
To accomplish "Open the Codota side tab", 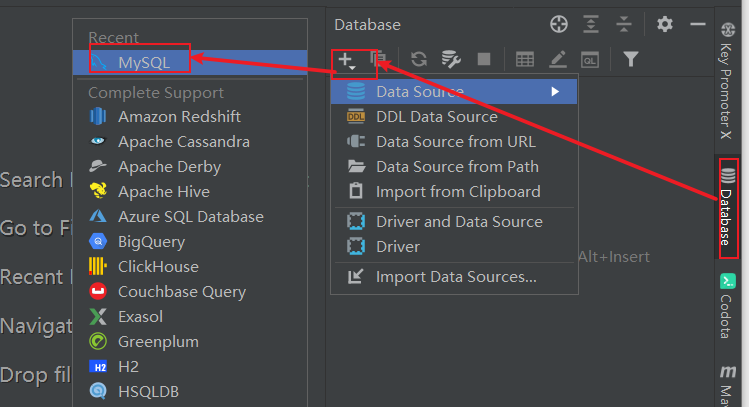I will point(727,306).
